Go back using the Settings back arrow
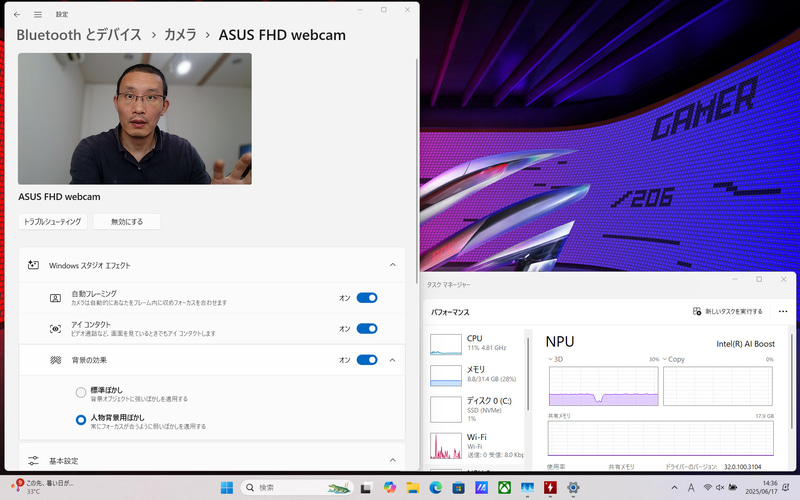This screenshot has height=500, width=800. [17, 14]
